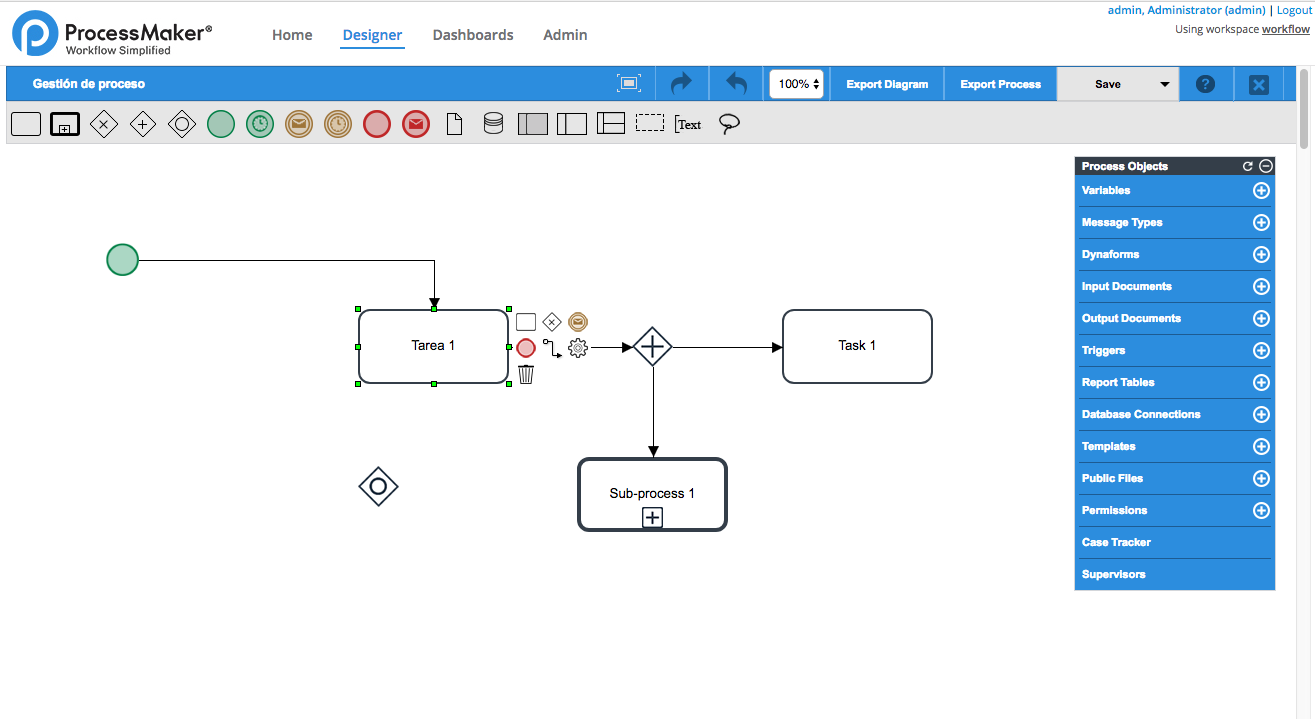The width and height of the screenshot is (1315, 719).
Task: Open the Dashboards tab
Action: point(473,35)
